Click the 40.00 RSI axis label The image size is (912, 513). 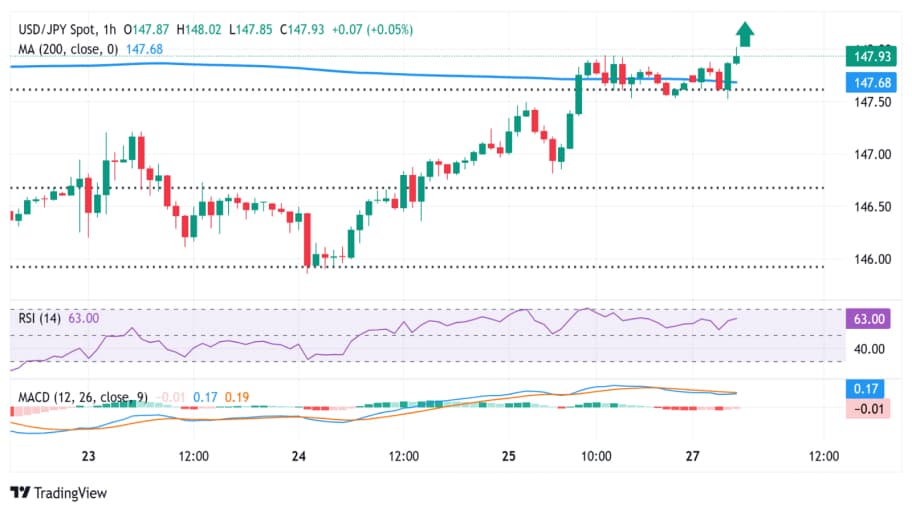(x=869, y=349)
